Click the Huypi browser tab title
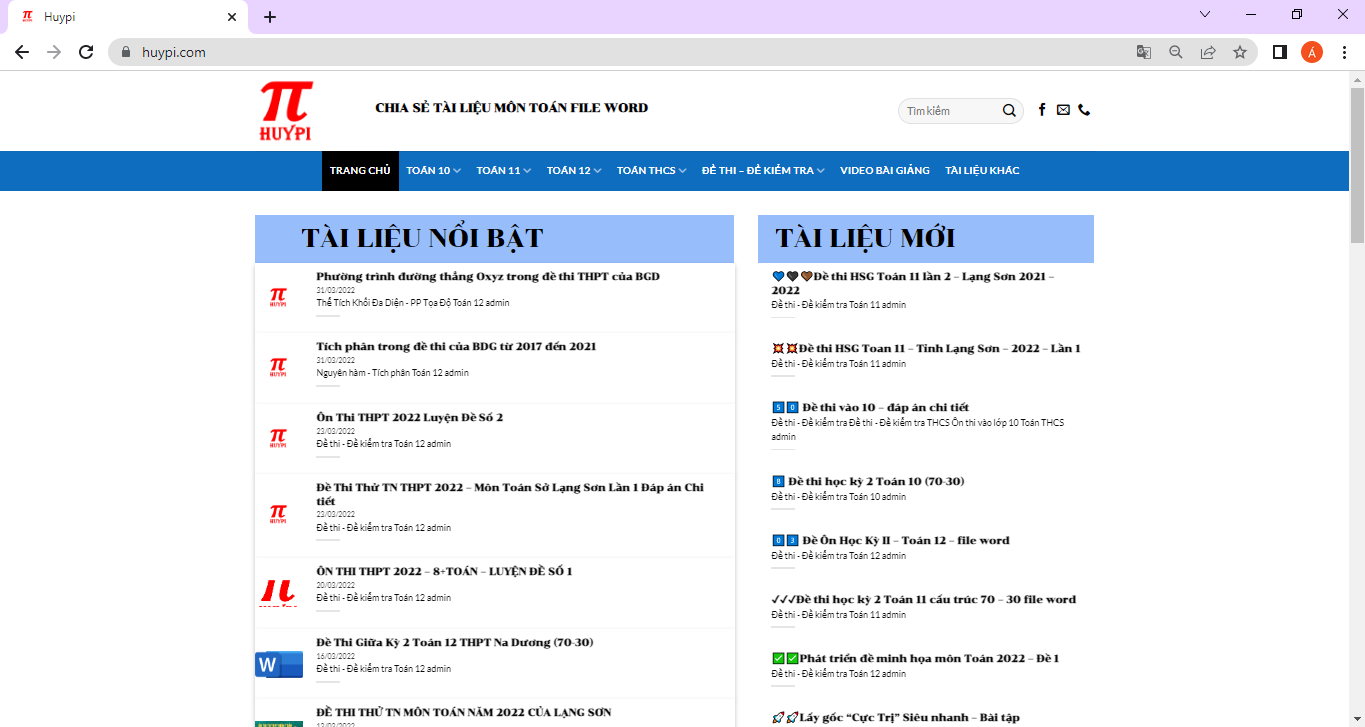The width and height of the screenshot is (1365, 727). 59,17
